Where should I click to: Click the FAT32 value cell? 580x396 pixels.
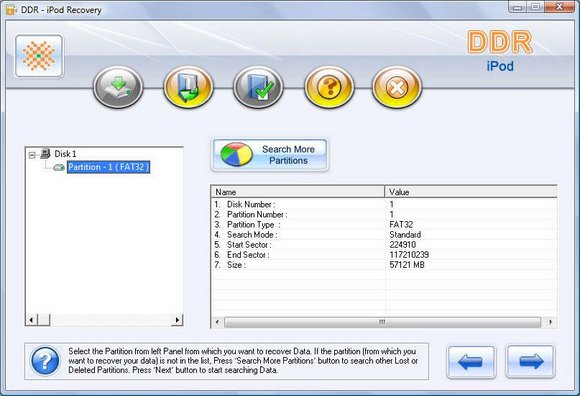pos(401,224)
